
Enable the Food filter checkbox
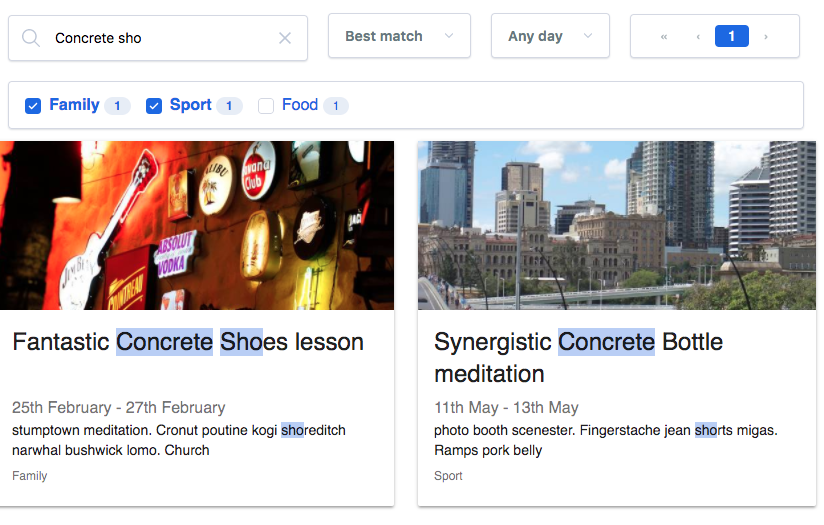tap(266, 106)
